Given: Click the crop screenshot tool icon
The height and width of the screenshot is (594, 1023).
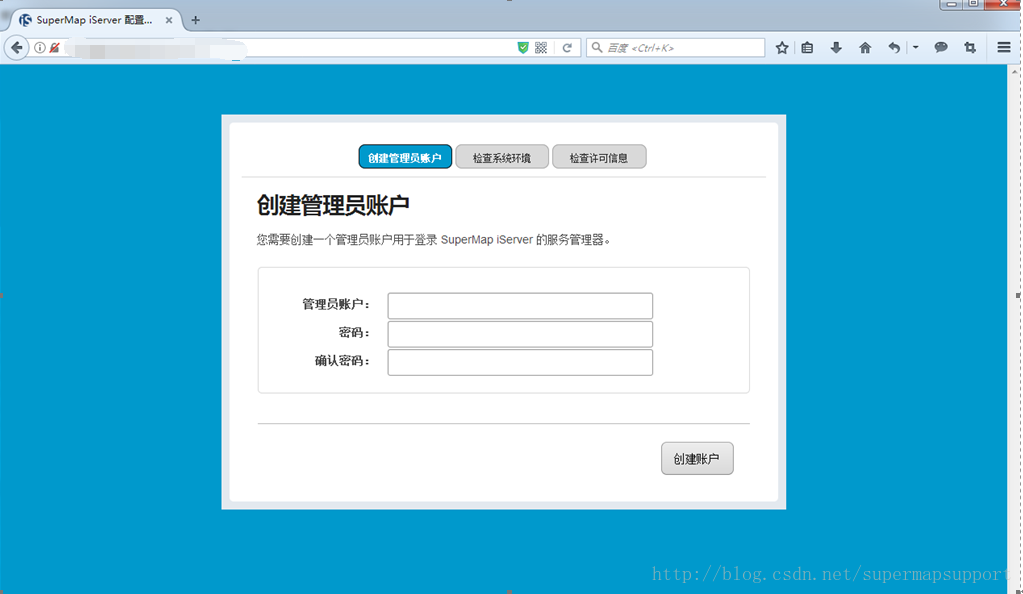Looking at the screenshot, I should (970, 48).
